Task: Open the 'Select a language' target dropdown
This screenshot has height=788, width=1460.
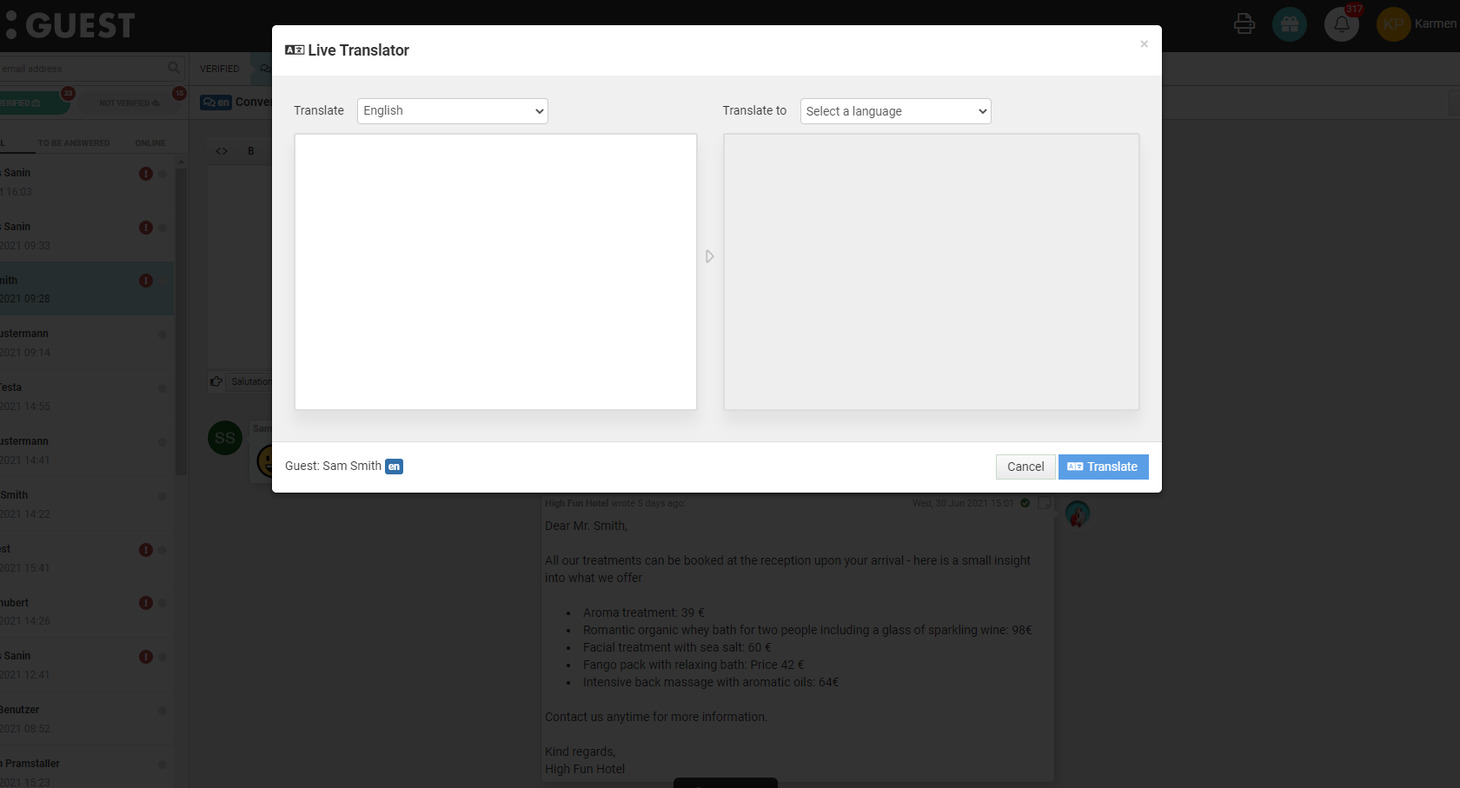Action: (x=895, y=111)
